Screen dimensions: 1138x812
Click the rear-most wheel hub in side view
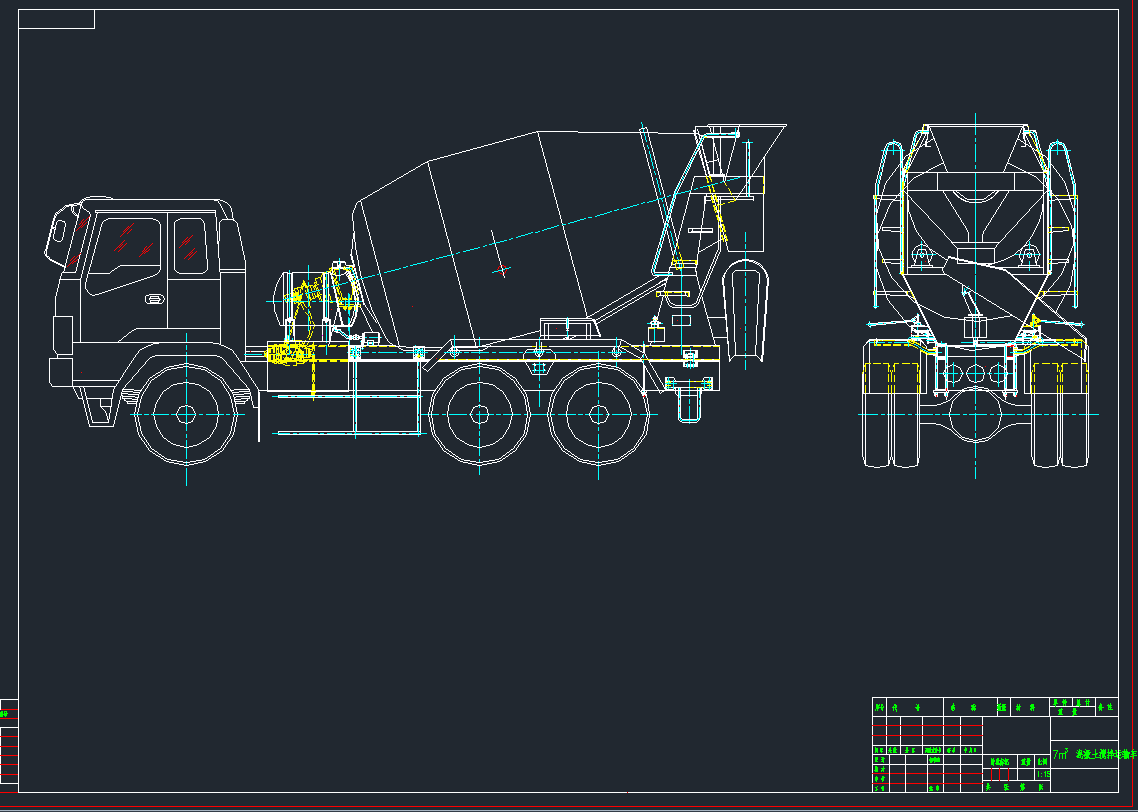pos(598,414)
